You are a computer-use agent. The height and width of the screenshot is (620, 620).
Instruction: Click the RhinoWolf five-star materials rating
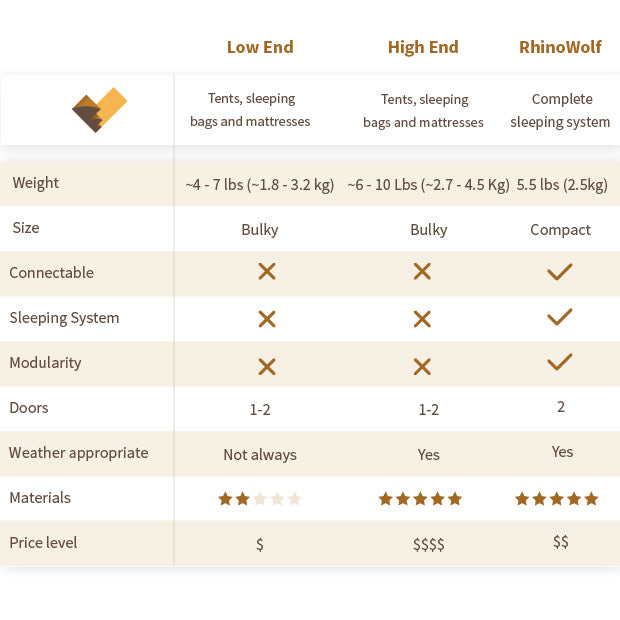[x=557, y=499]
